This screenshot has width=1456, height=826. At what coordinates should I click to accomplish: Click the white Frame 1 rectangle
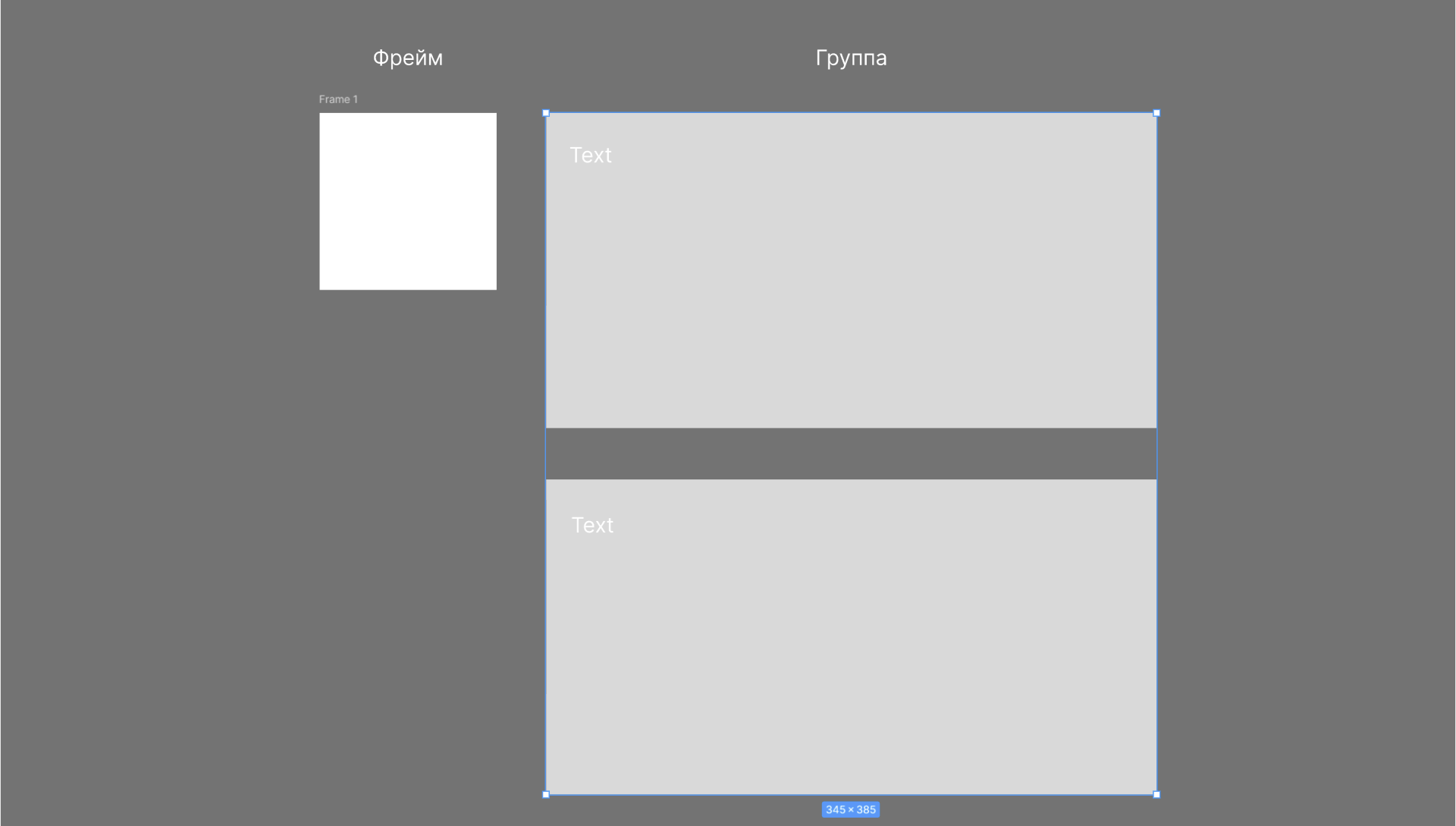408,202
